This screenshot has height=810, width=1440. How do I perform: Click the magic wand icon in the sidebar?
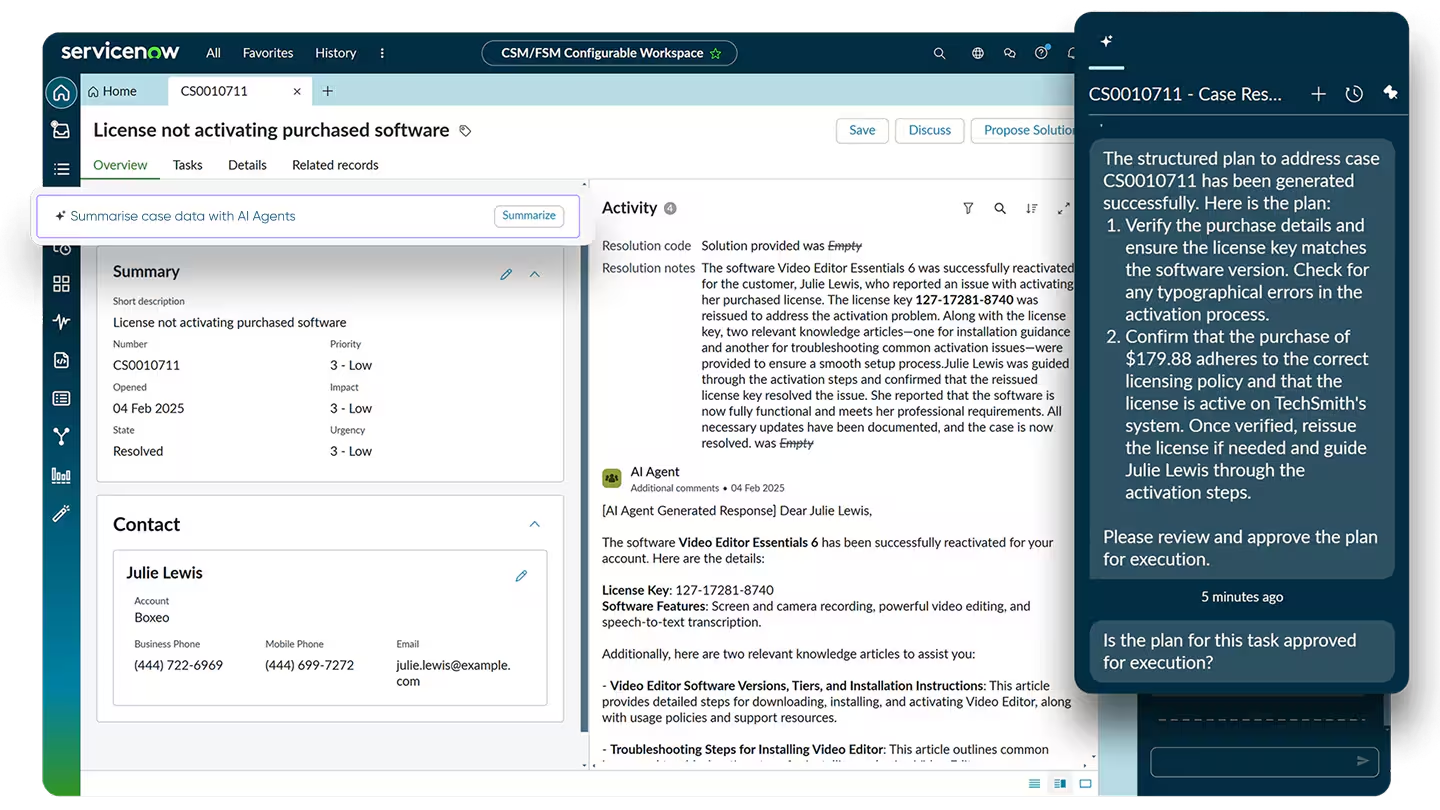coord(60,513)
